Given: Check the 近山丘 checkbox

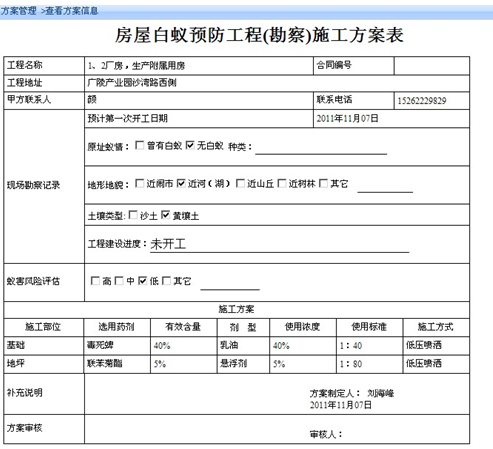Looking at the screenshot, I should coord(240,183).
